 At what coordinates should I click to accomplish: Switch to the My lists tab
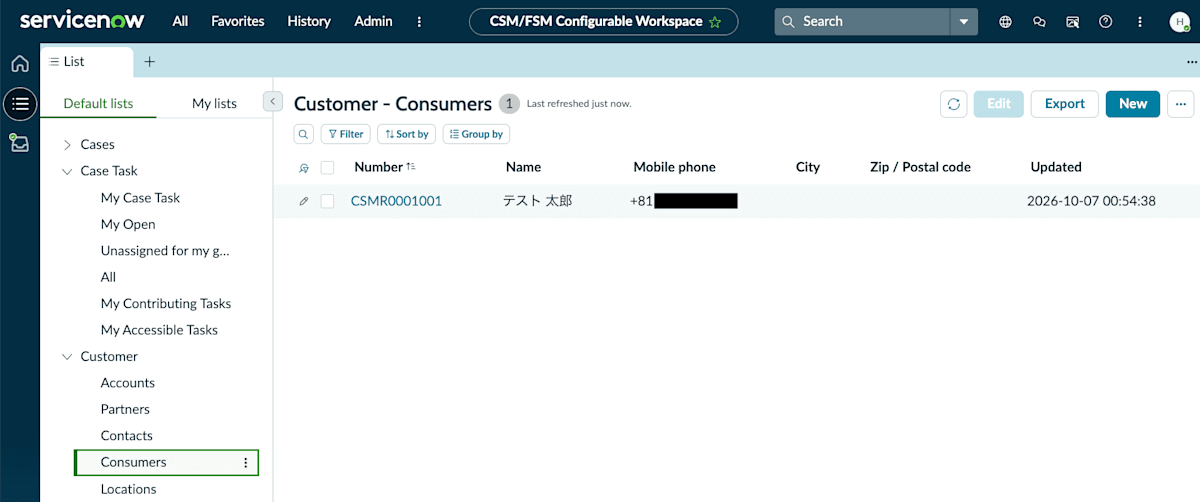214,103
